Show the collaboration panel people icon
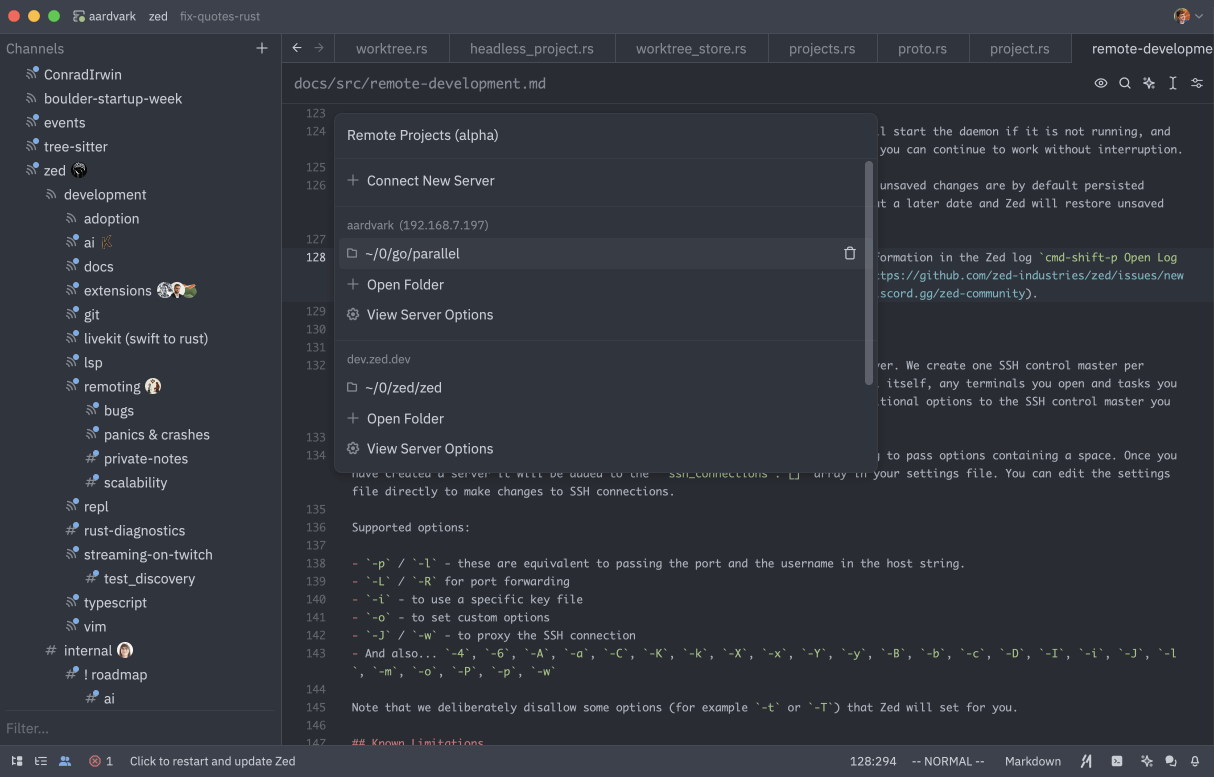The width and height of the screenshot is (1214, 777). click(65, 761)
